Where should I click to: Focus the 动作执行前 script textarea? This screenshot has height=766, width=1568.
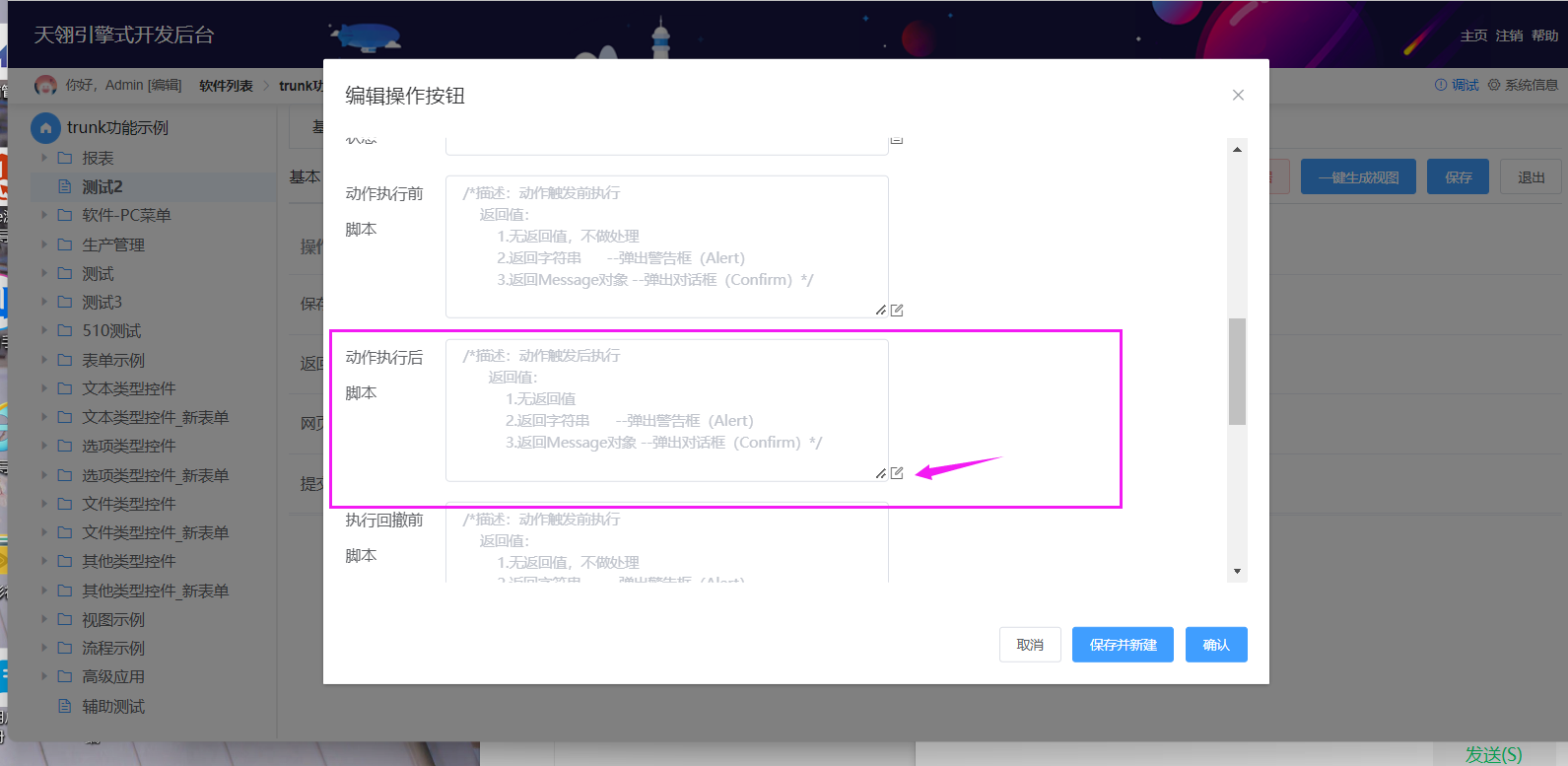[667, 246]
